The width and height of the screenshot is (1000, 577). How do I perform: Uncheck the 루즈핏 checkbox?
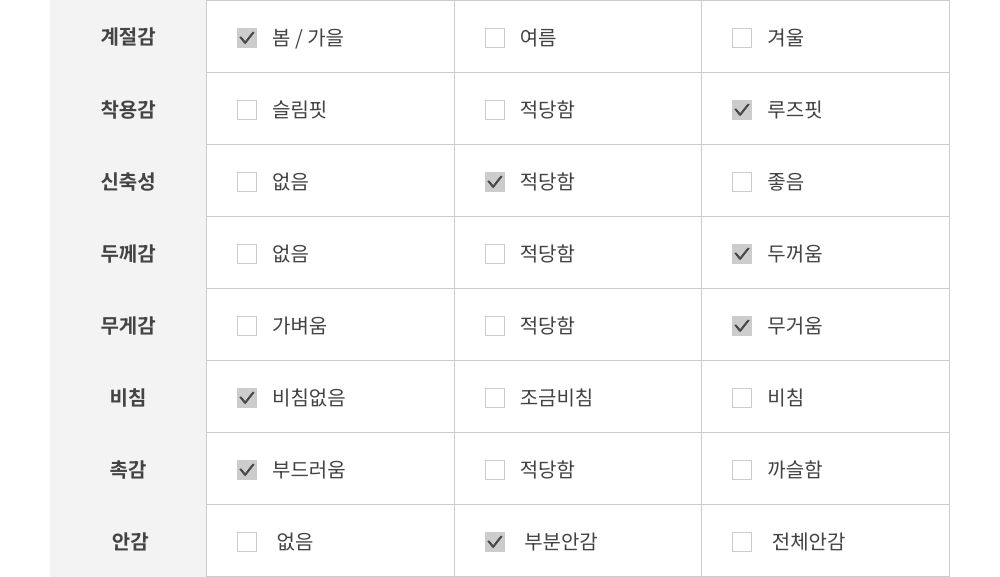pyautogui.click(x=742, y=110)
